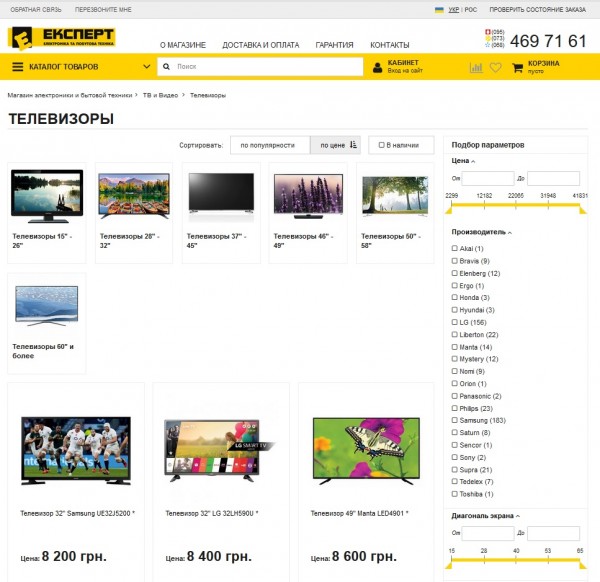The height and width of the screenshot is (582, 600).
Task: Click Кабинет Вход на сайт link
Action: [405, 67]
